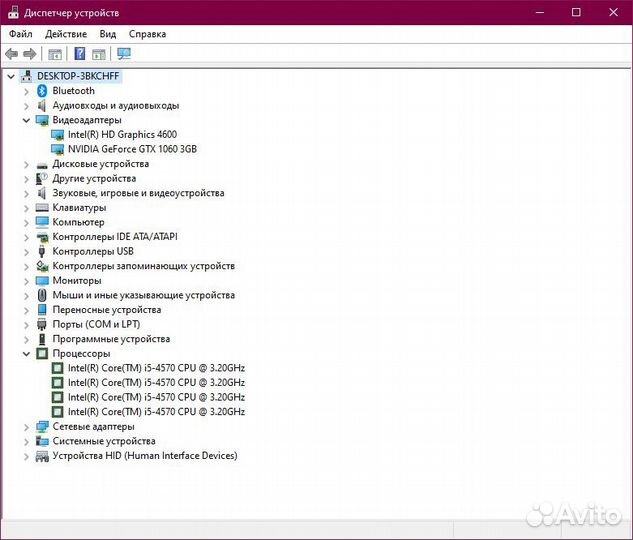Select the Аудиовходы и аудиовыходы label
Viewport: 633px width, 540px height.
pos(116,106)
